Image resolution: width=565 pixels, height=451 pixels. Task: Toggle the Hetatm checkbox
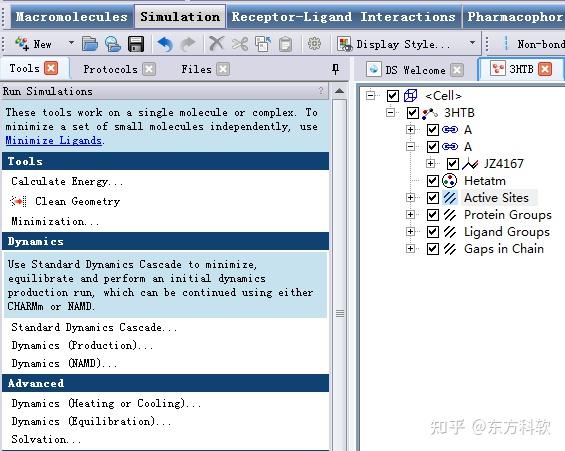433,181
